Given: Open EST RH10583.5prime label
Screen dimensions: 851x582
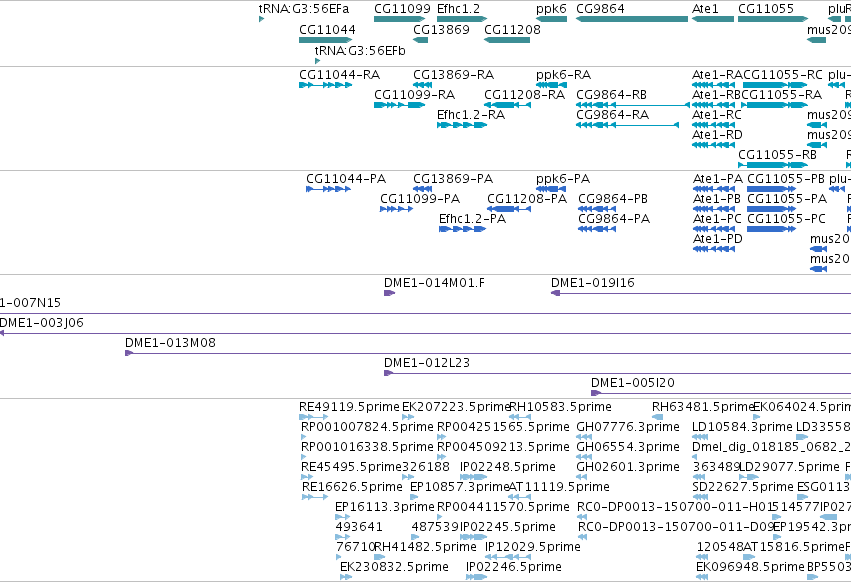Looking at the screenshot, I should [561, 407].
